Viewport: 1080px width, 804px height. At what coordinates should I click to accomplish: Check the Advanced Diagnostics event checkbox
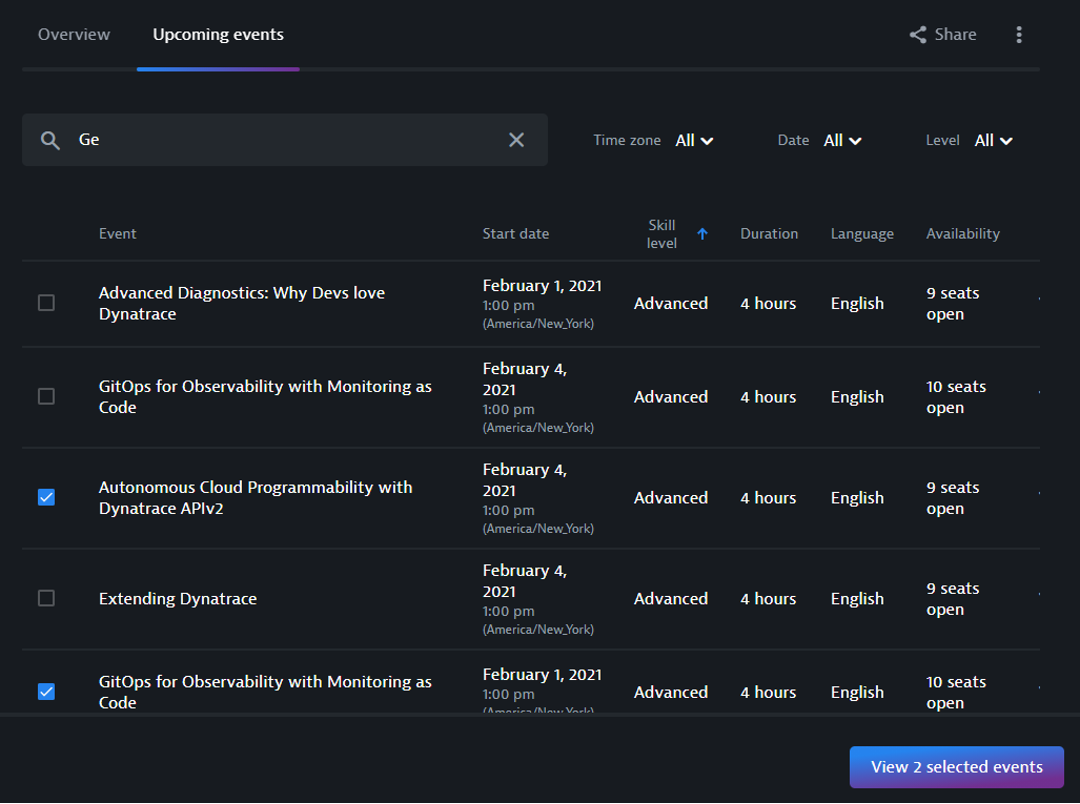pos(46,303)
